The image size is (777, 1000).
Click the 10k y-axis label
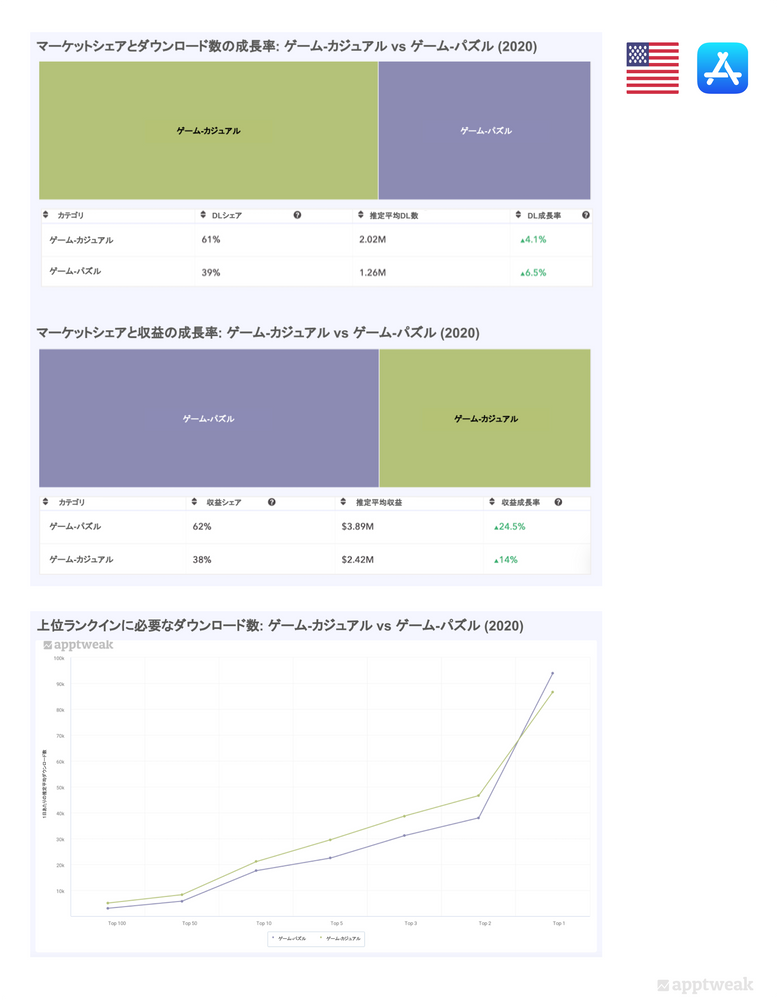pyautogui.click(x=61, y=891)
